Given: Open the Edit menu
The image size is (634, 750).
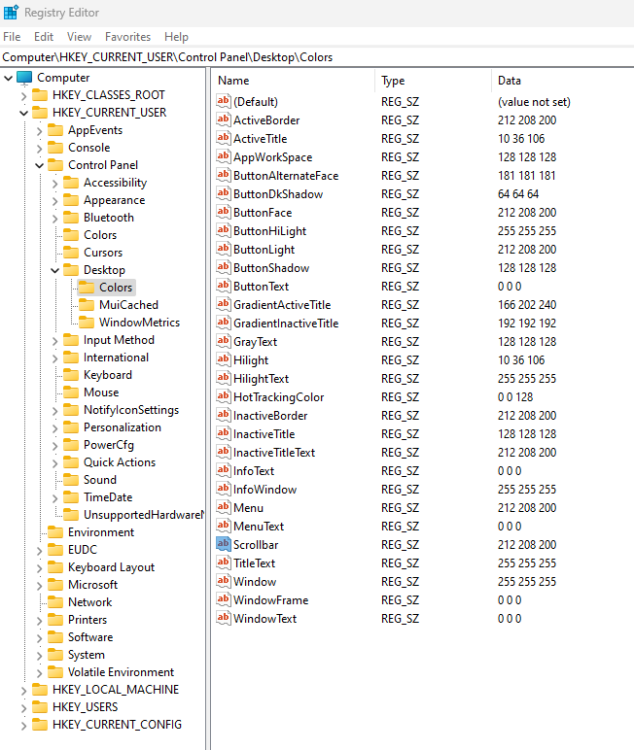Looking at the screenshot, I should pos(44,37).
